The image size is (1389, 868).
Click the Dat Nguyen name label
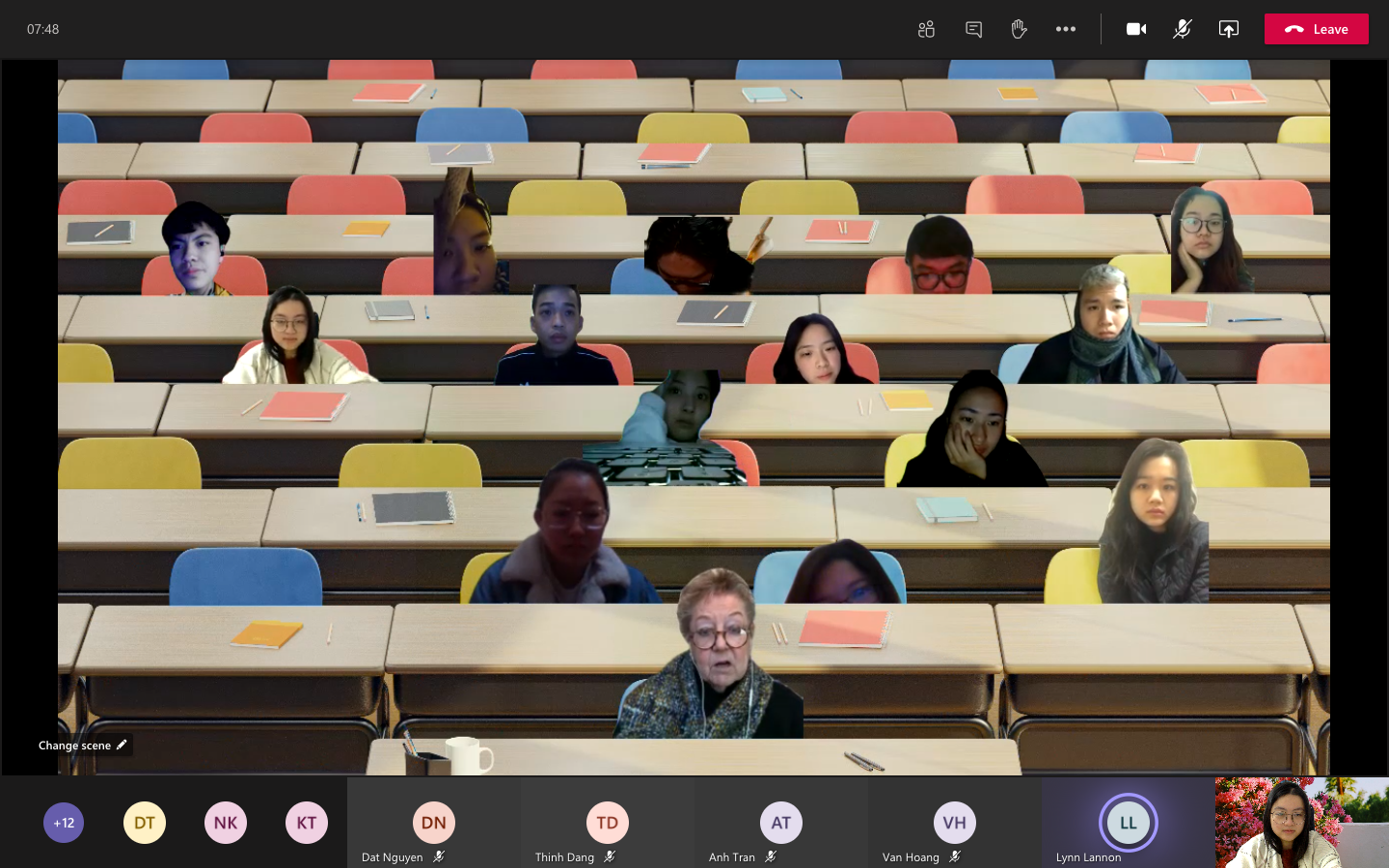(392, 857)
